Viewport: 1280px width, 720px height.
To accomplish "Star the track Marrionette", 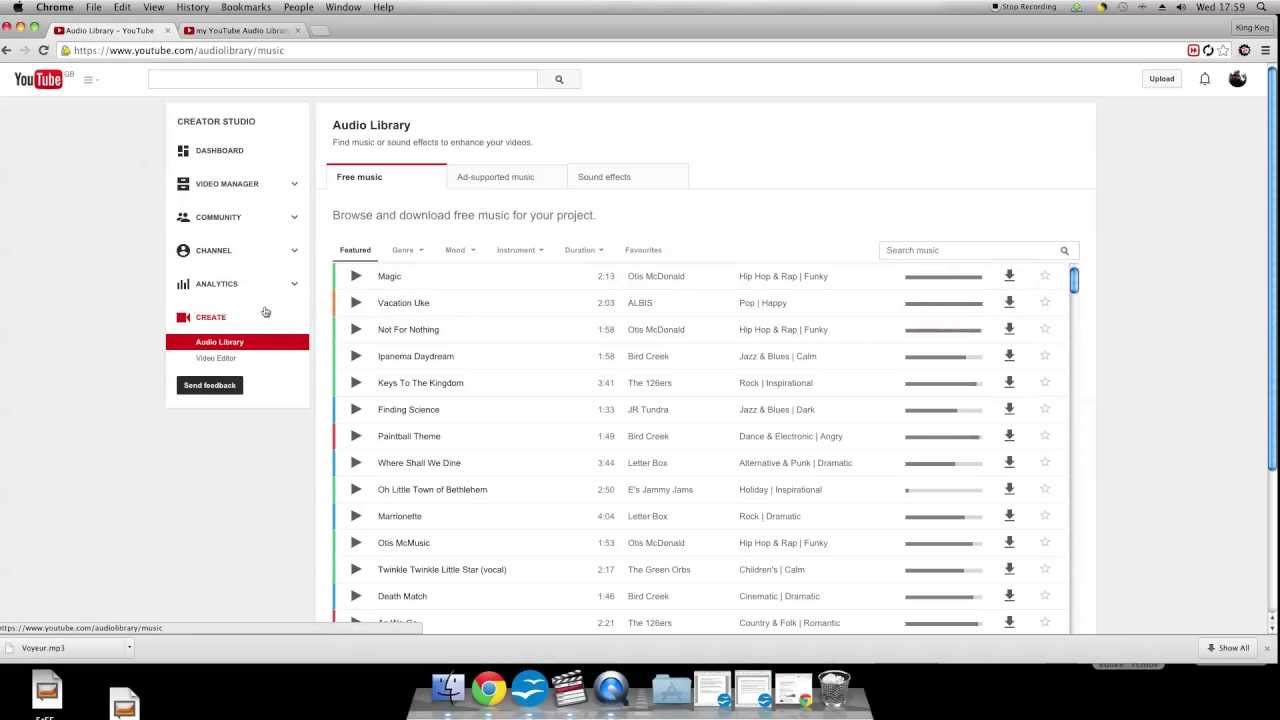I will (1045, 516).
